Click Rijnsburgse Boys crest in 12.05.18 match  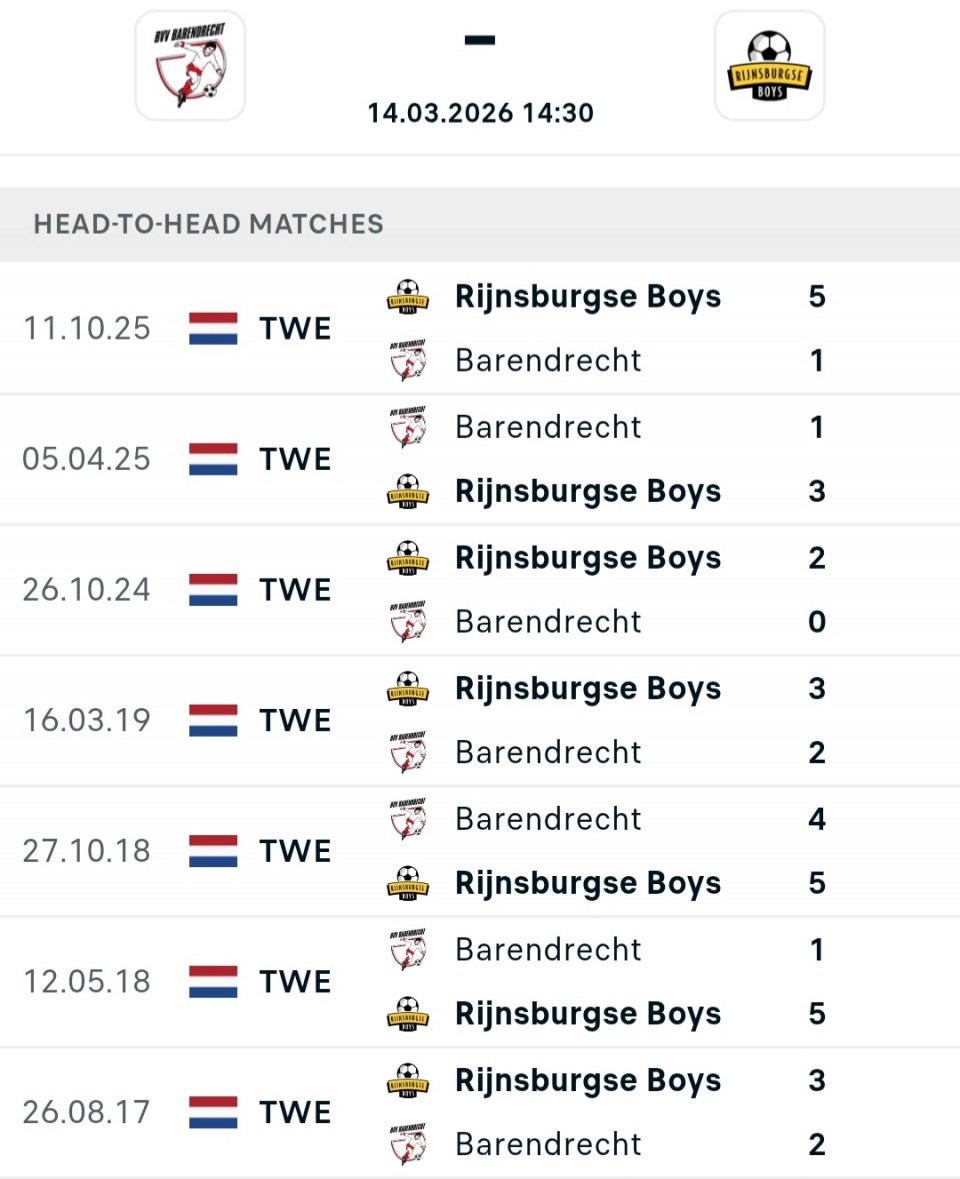[408, 1014]
